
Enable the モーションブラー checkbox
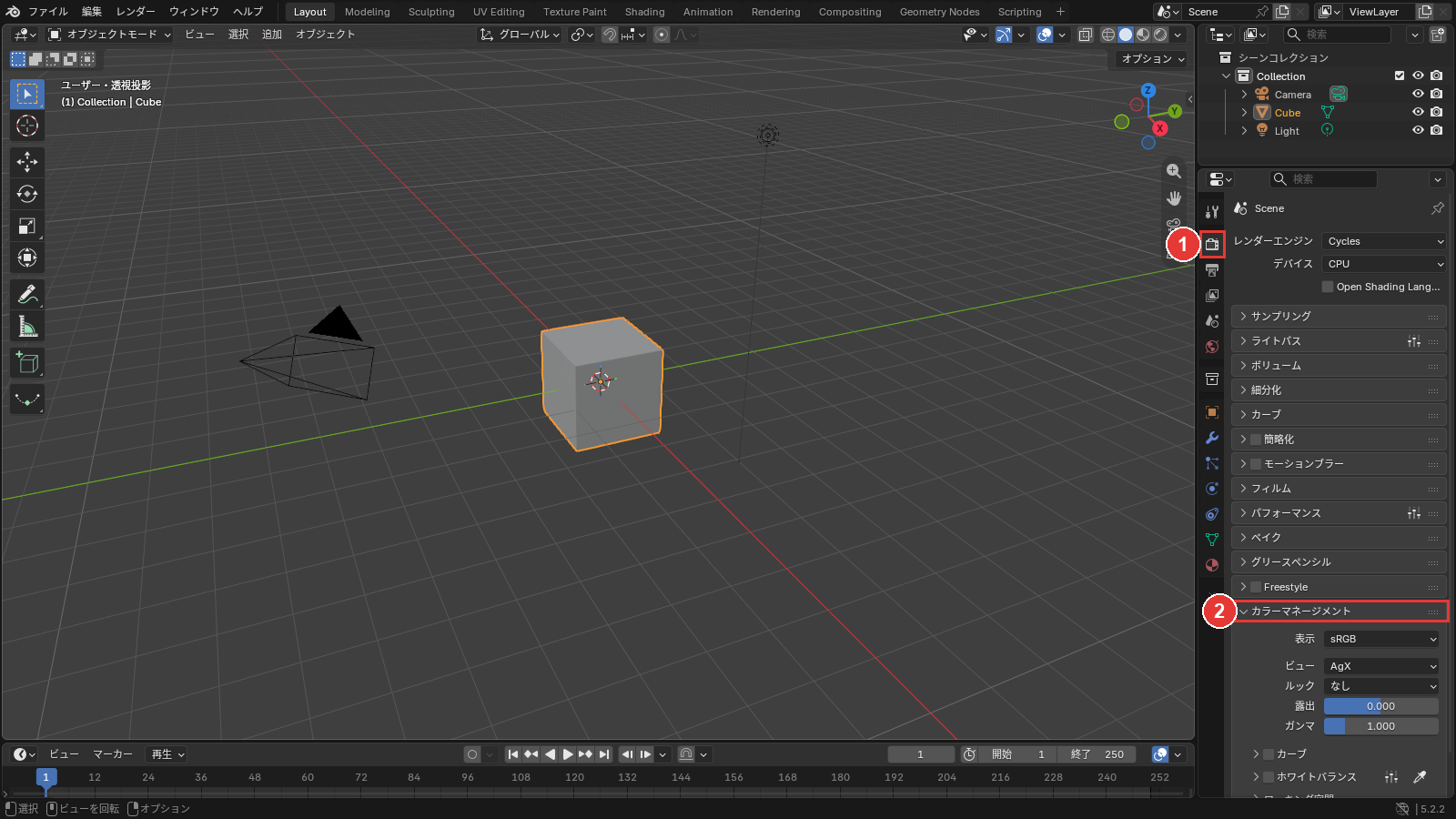1256,464
